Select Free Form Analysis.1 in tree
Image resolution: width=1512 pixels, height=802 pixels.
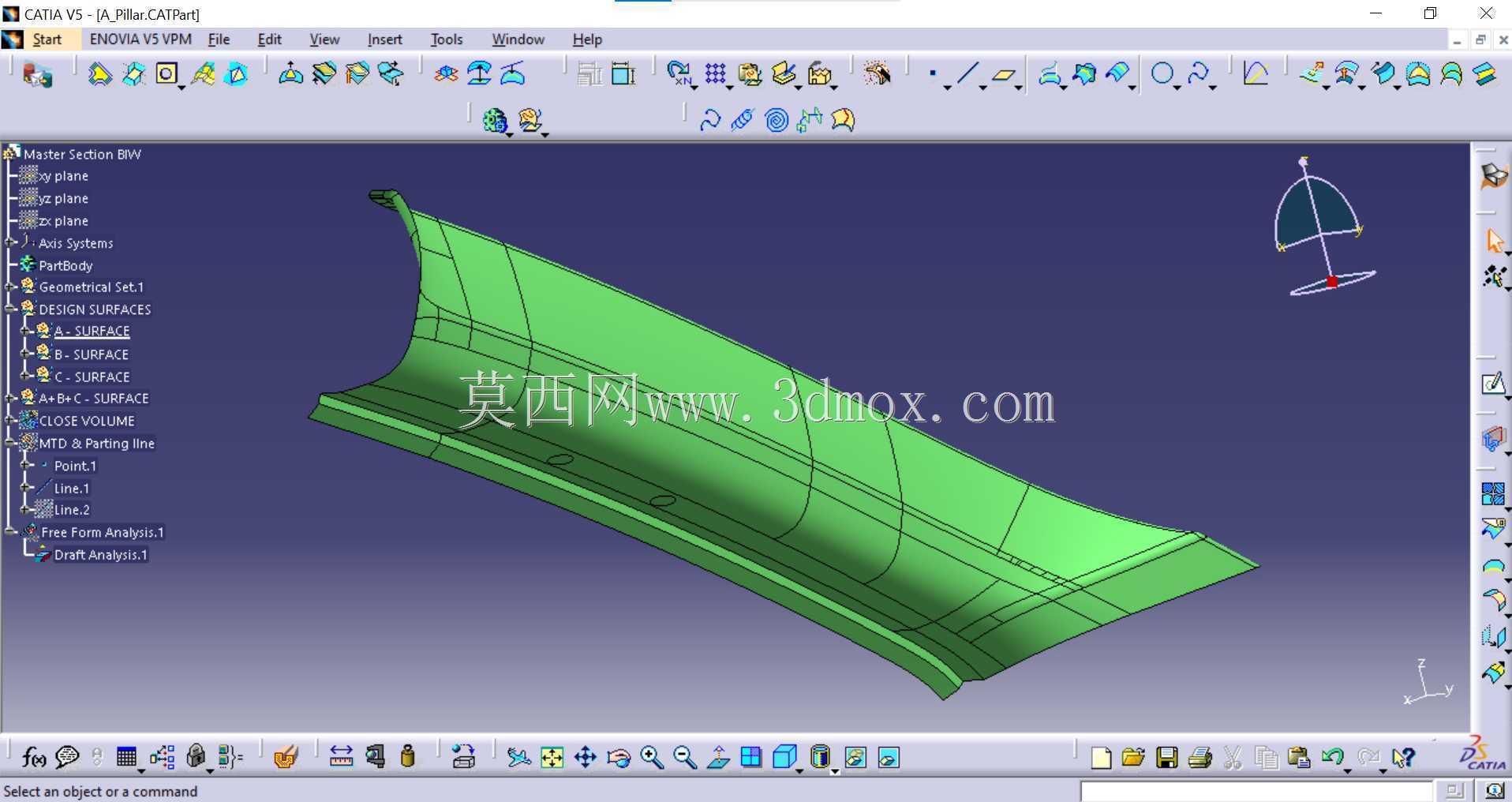102,533
